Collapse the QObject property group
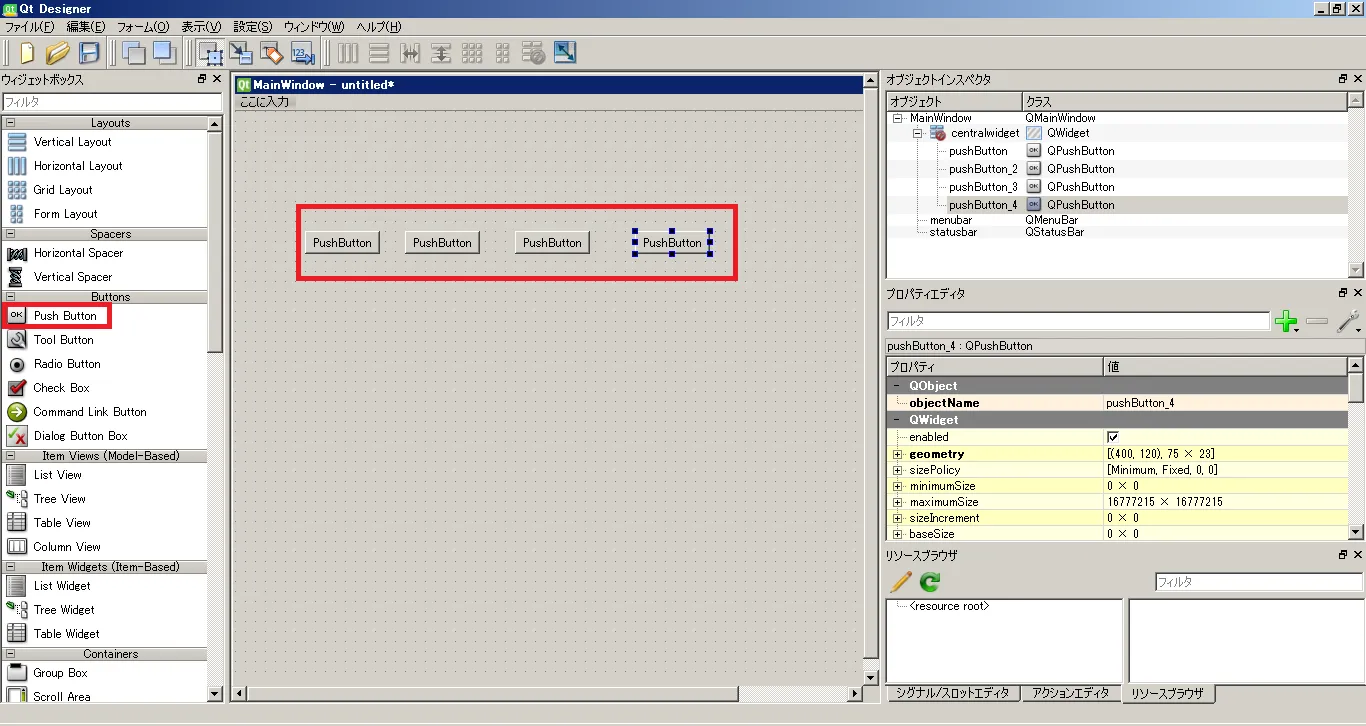Viewport: 1366px width, 726px height. [897, 386]
